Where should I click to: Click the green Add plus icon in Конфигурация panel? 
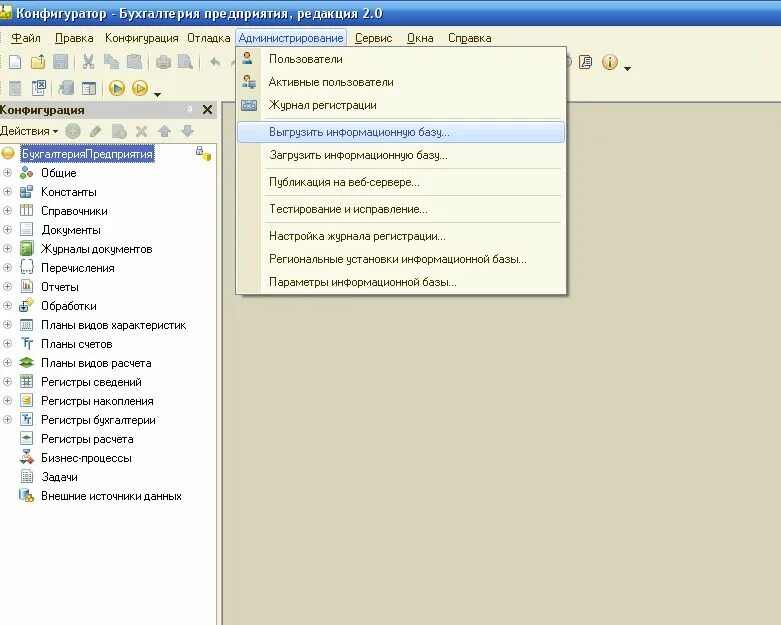[73, 131]
